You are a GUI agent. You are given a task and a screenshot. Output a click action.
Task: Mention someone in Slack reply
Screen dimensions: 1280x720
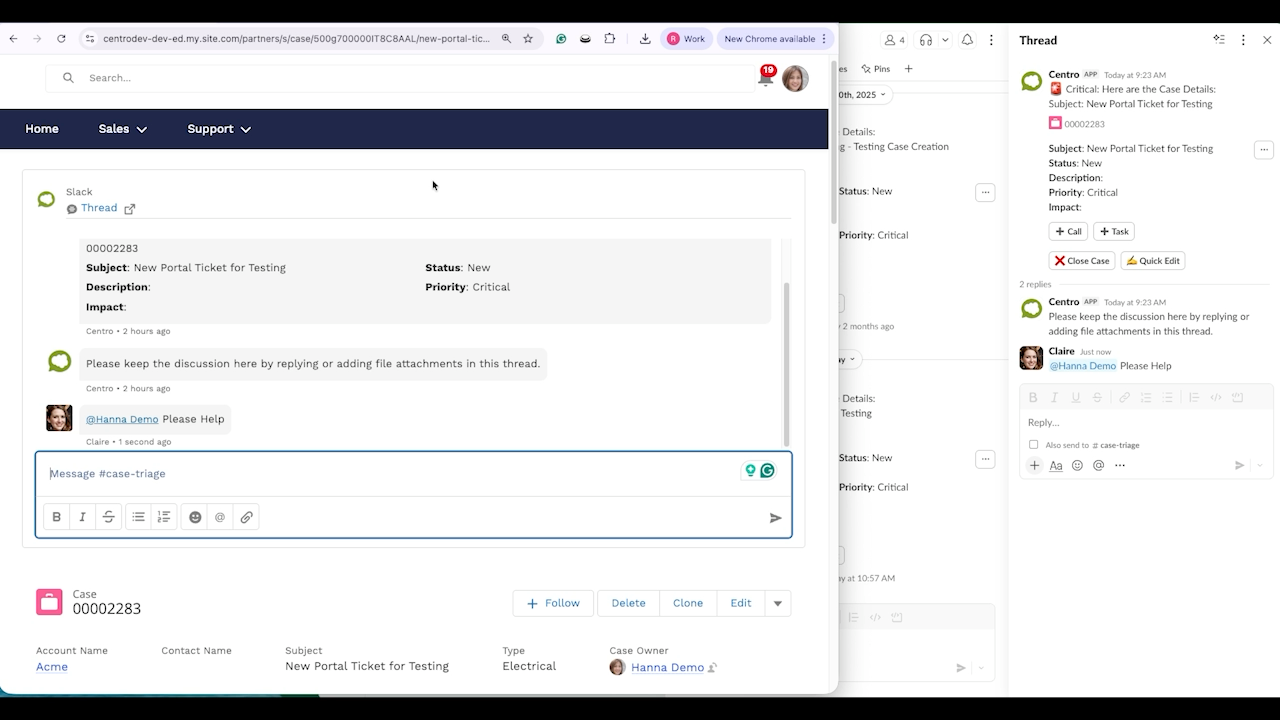pos(1098,465)
